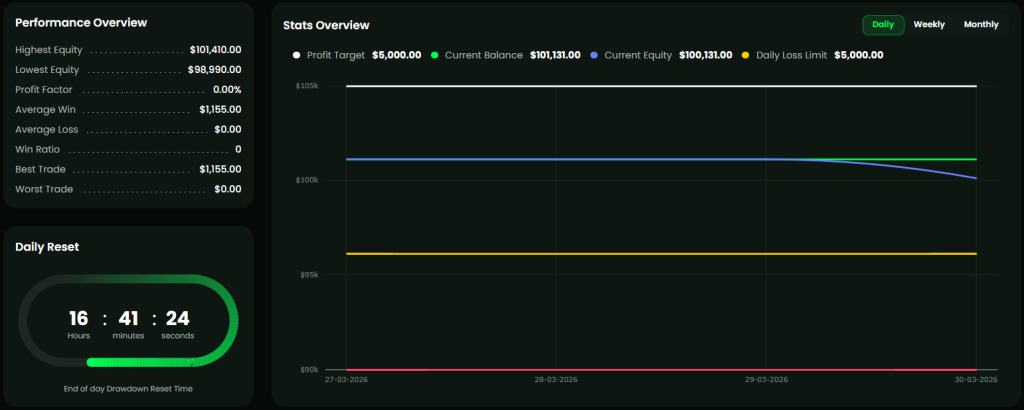Viewport: 1024px width, 410px height.
Task: Click the 27-03-2026 date on chart axis
Action: pos(346,380)
